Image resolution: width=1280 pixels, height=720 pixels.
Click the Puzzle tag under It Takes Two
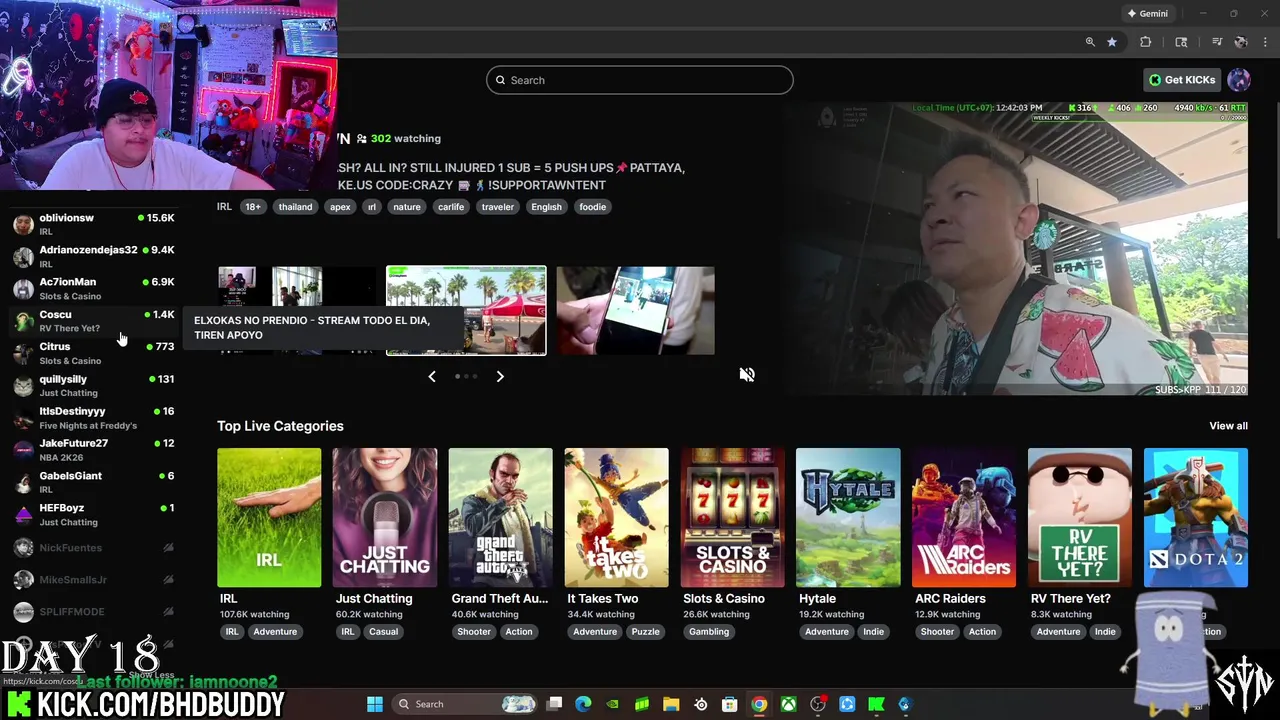[x=645, y=632]
